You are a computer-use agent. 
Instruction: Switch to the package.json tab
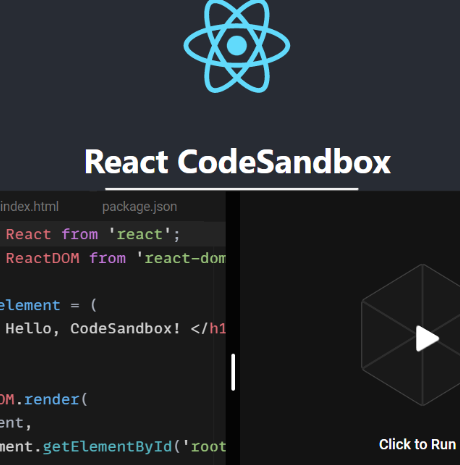pyautogui.click(x=139, y=207)
